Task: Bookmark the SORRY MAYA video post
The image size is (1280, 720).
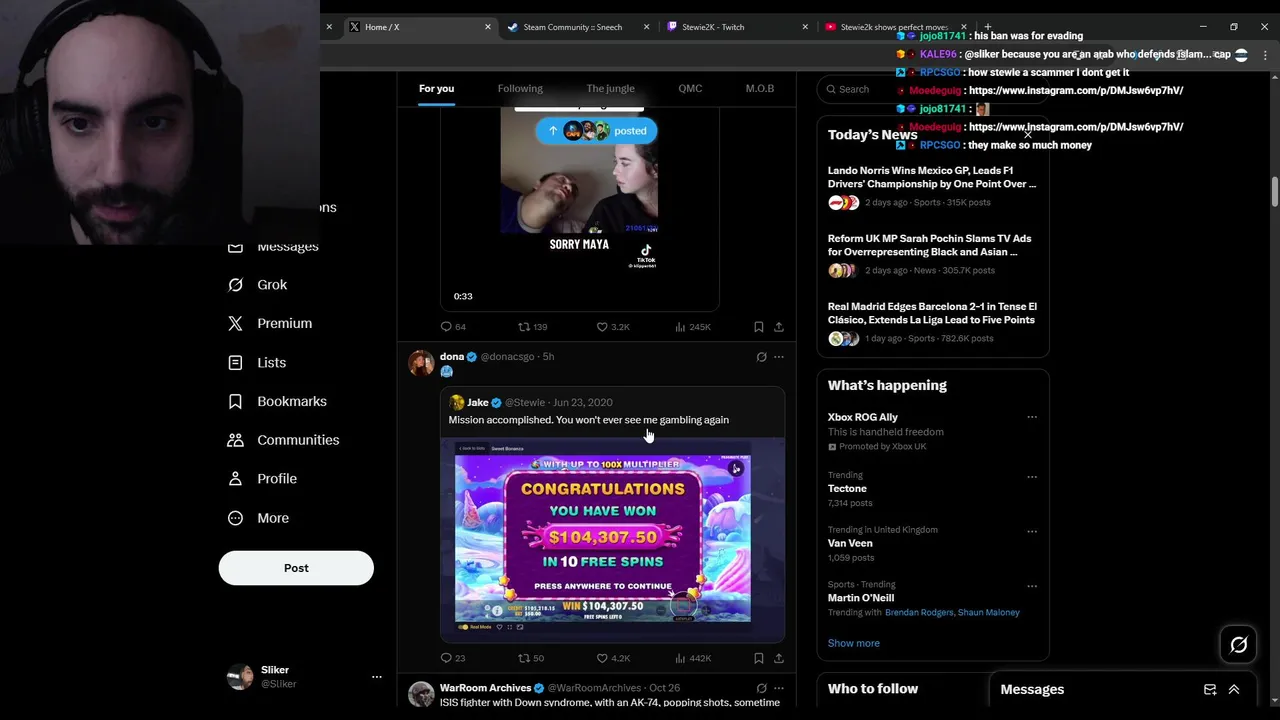Action: pos(759,327)
